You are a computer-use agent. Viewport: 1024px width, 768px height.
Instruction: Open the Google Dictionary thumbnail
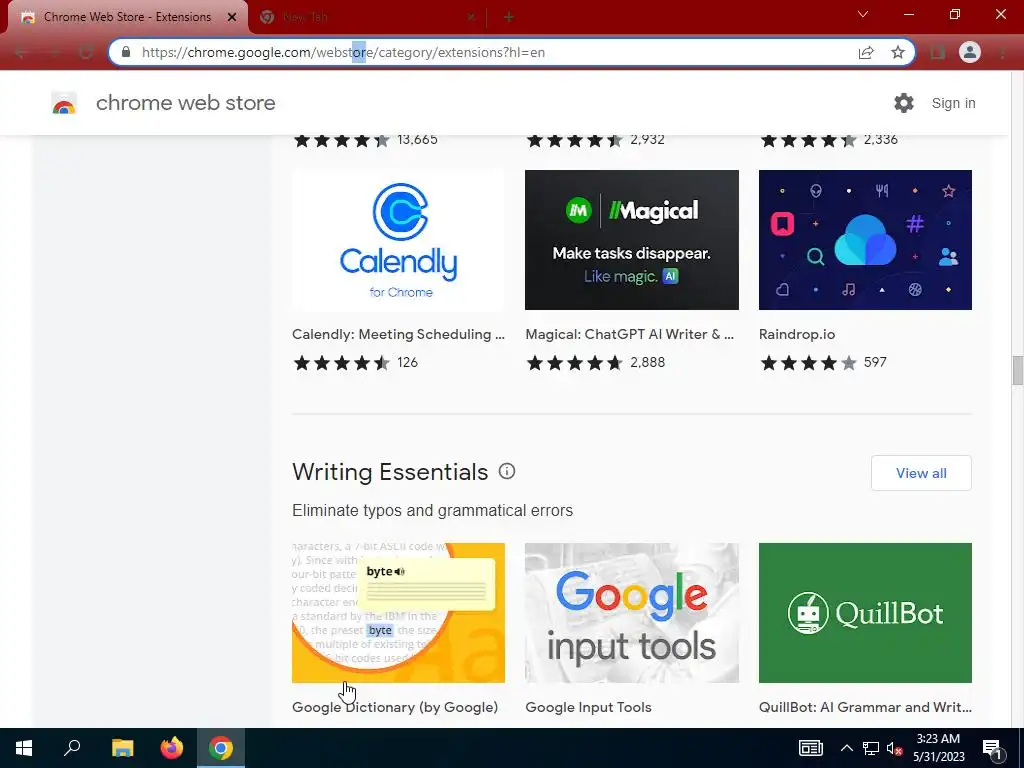pos(398,613)
